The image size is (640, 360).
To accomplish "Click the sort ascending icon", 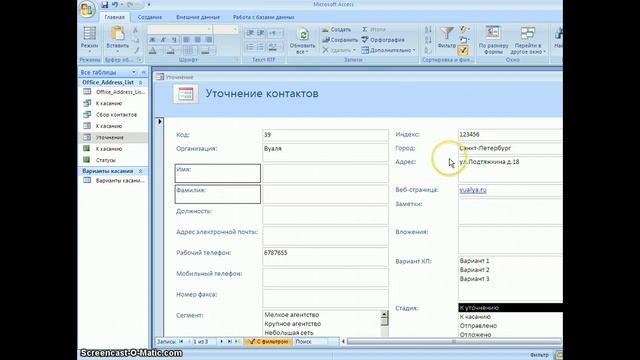I will click(428, 30).
